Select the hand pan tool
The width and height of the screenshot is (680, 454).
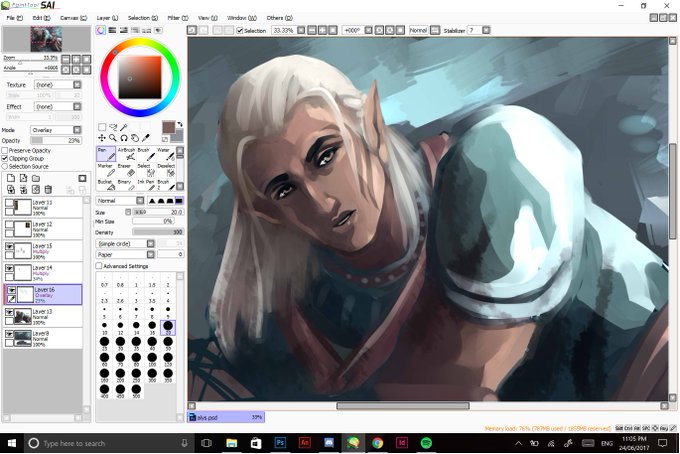coord(135,138)
